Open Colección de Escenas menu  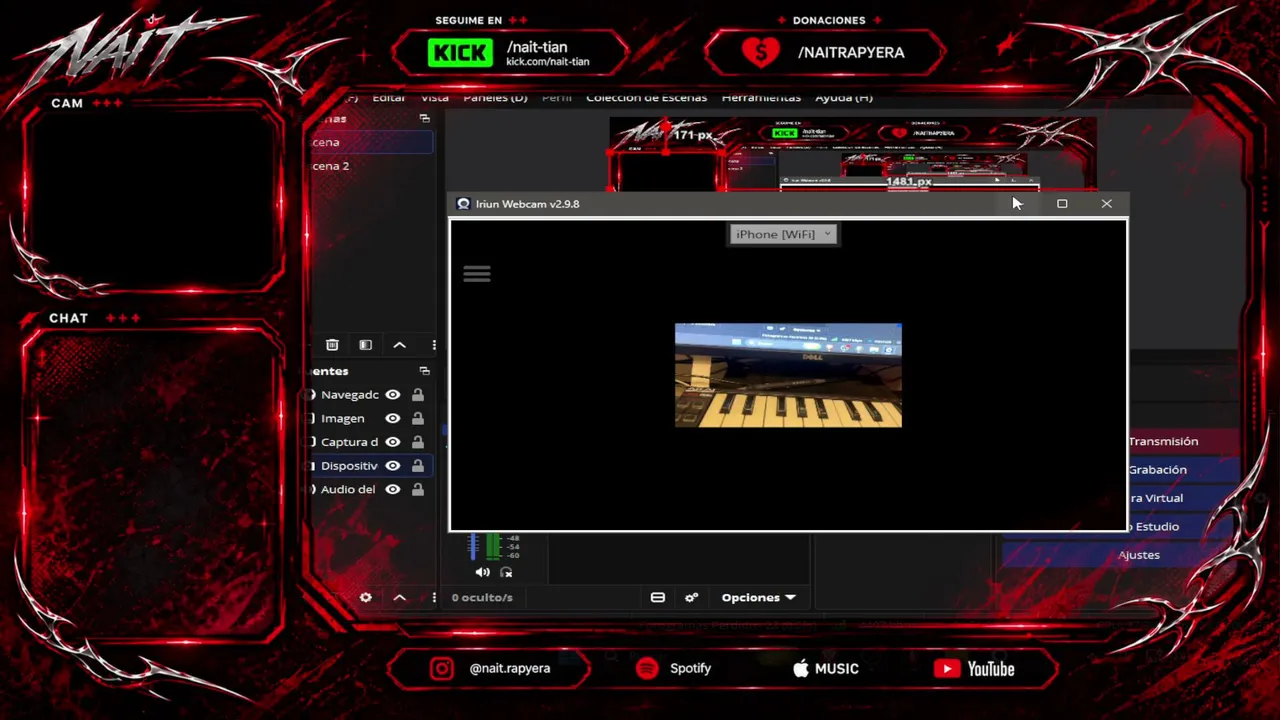tap(646, 98)
